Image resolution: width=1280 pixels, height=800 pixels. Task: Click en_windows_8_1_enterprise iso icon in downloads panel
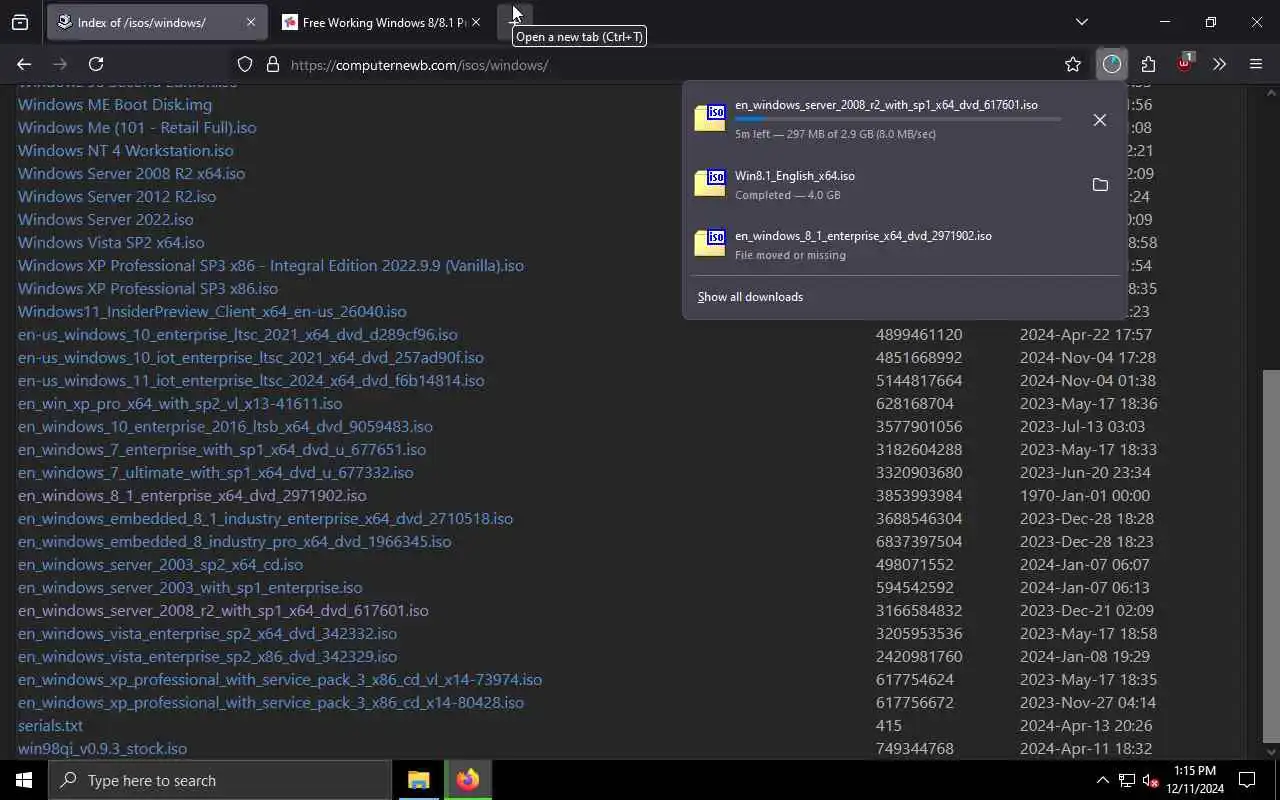click(710, 243)
